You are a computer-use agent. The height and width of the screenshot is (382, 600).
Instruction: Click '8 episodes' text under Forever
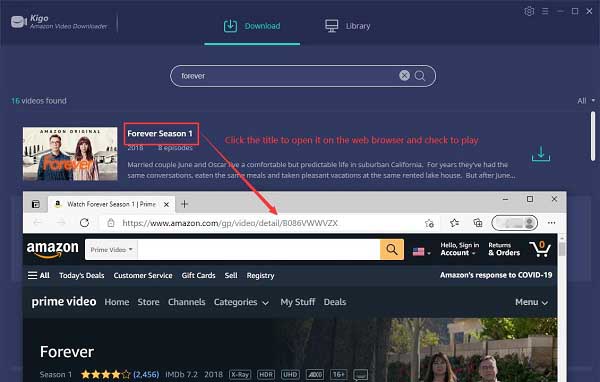(175, 148)
